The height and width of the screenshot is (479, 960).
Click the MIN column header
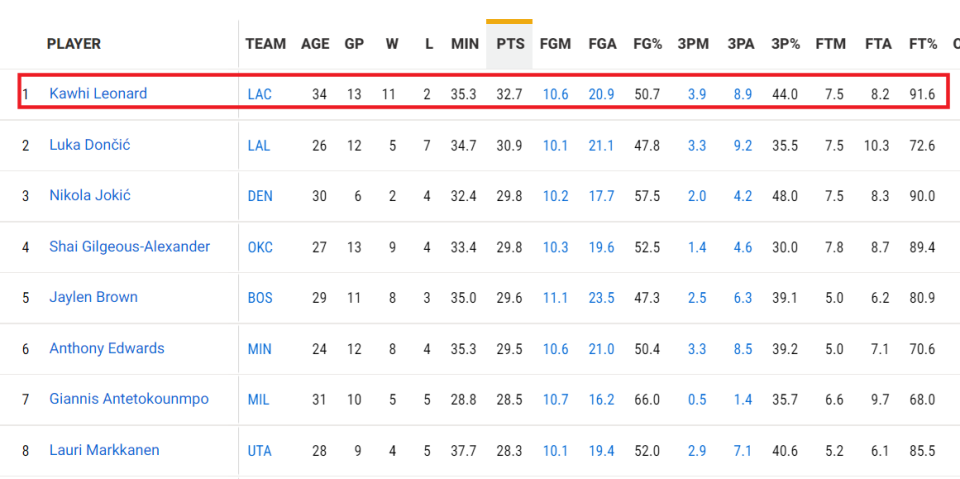click(464, 44)
